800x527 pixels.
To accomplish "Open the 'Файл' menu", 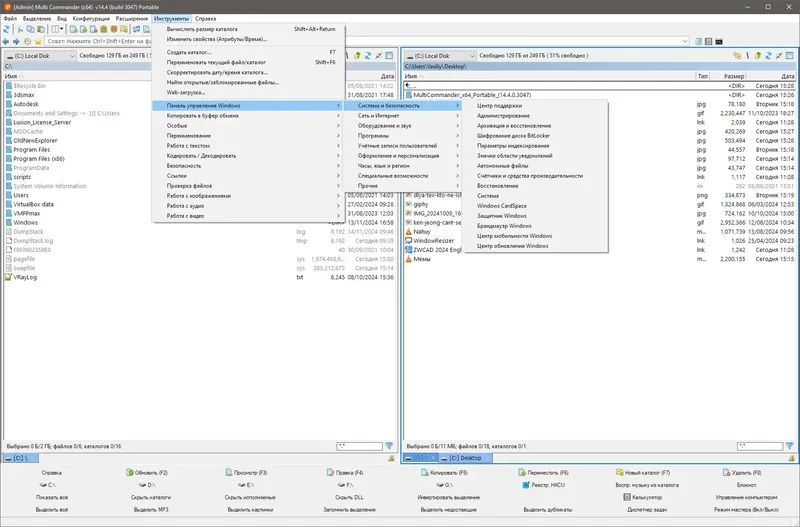I will click(x=10, y=18).
